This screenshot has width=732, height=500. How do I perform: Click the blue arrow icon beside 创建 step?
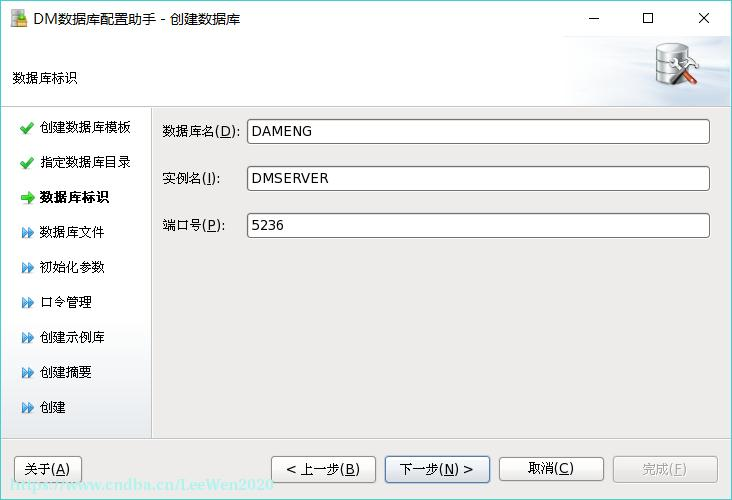(28, 408)
